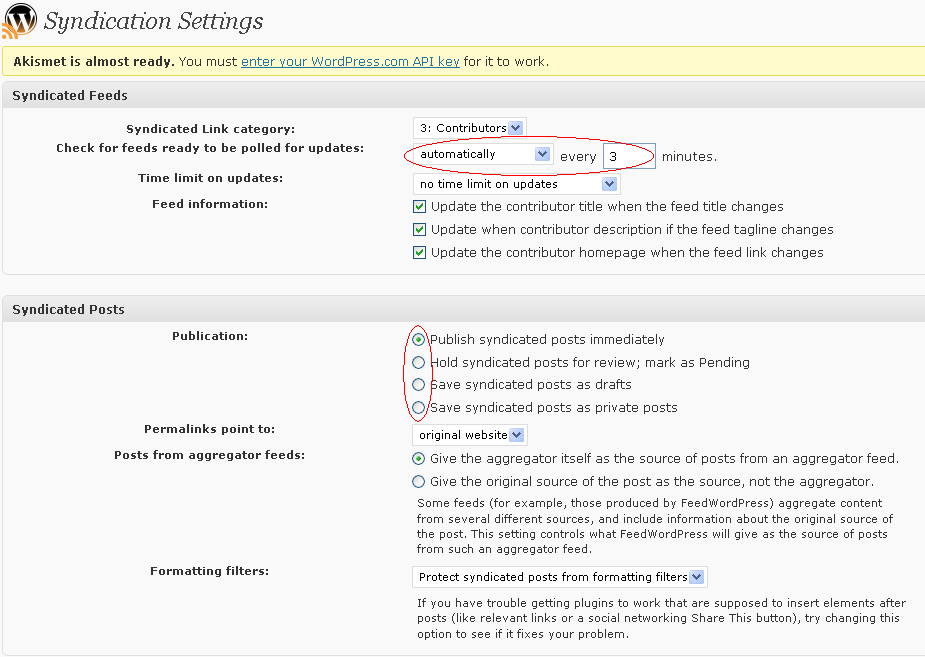Screen dimensions: 925x657
Task: Expand the automatically polling dropdown
Action: click(x=483, y=154)
